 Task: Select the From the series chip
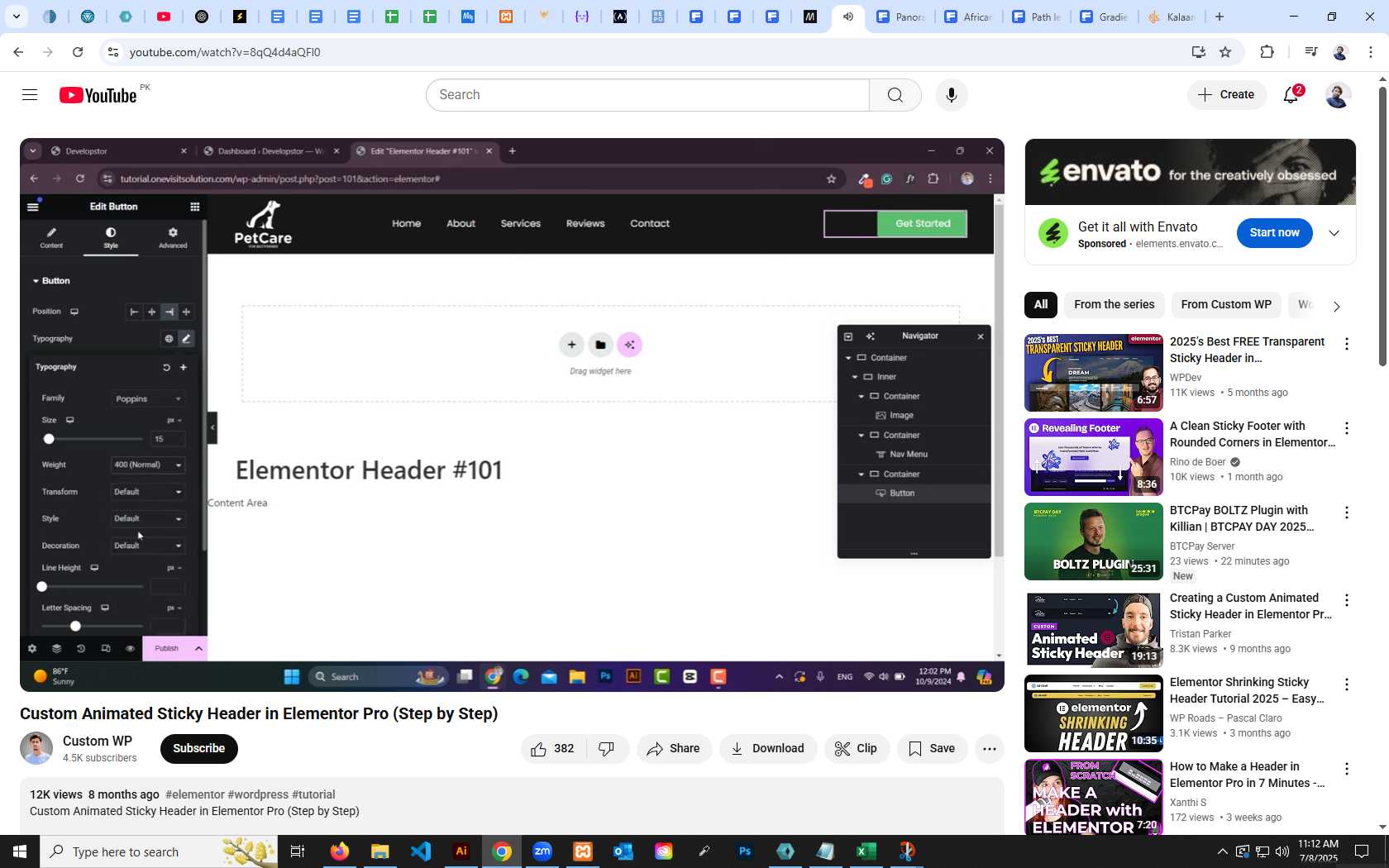tap(1114, 305)
